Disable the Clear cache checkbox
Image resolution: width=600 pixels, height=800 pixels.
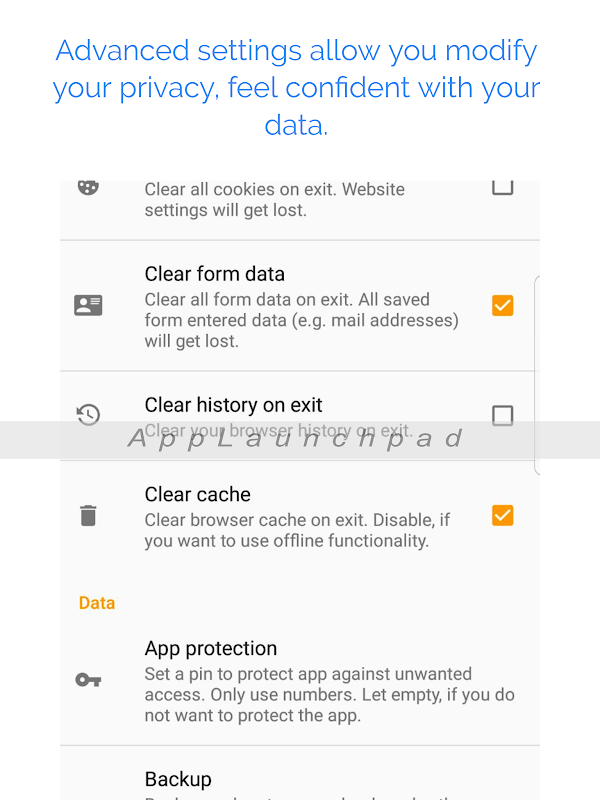point(502,516)
